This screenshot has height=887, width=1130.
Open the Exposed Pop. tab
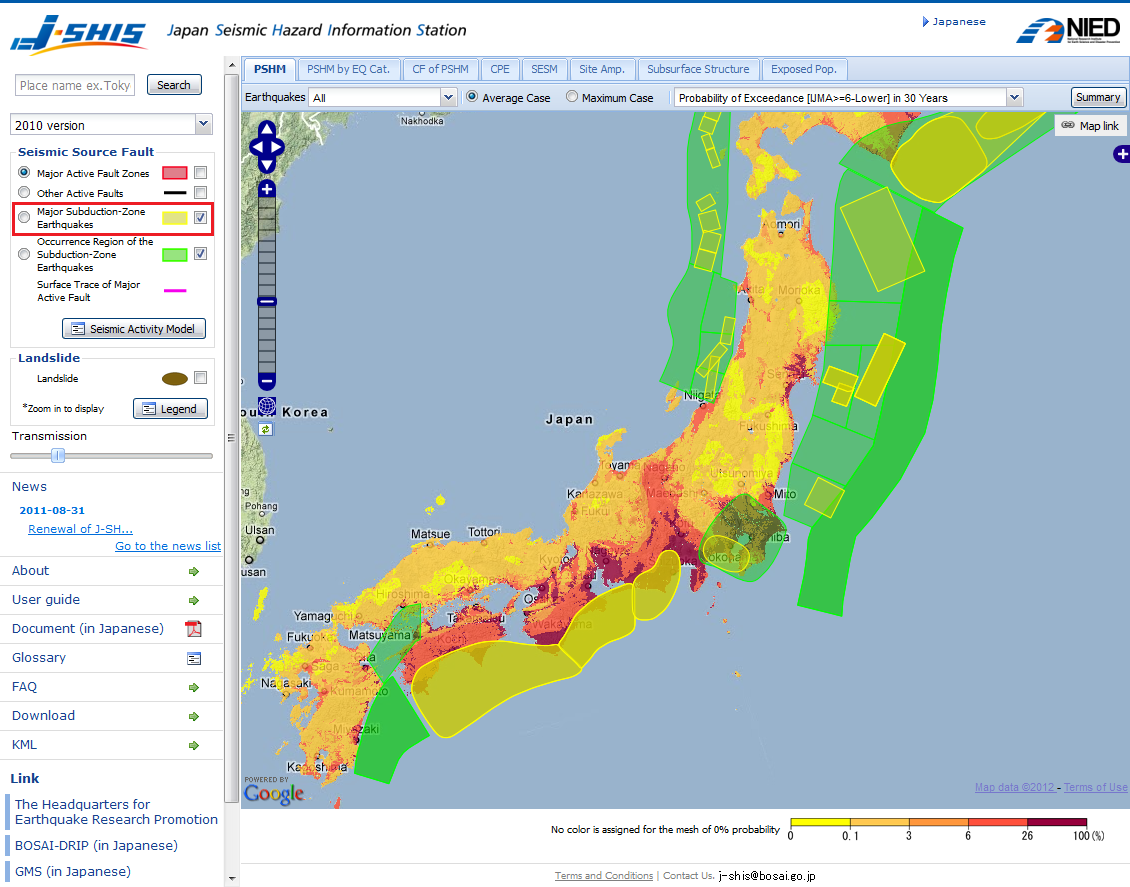pyautogui.click(x=805, y=69)
